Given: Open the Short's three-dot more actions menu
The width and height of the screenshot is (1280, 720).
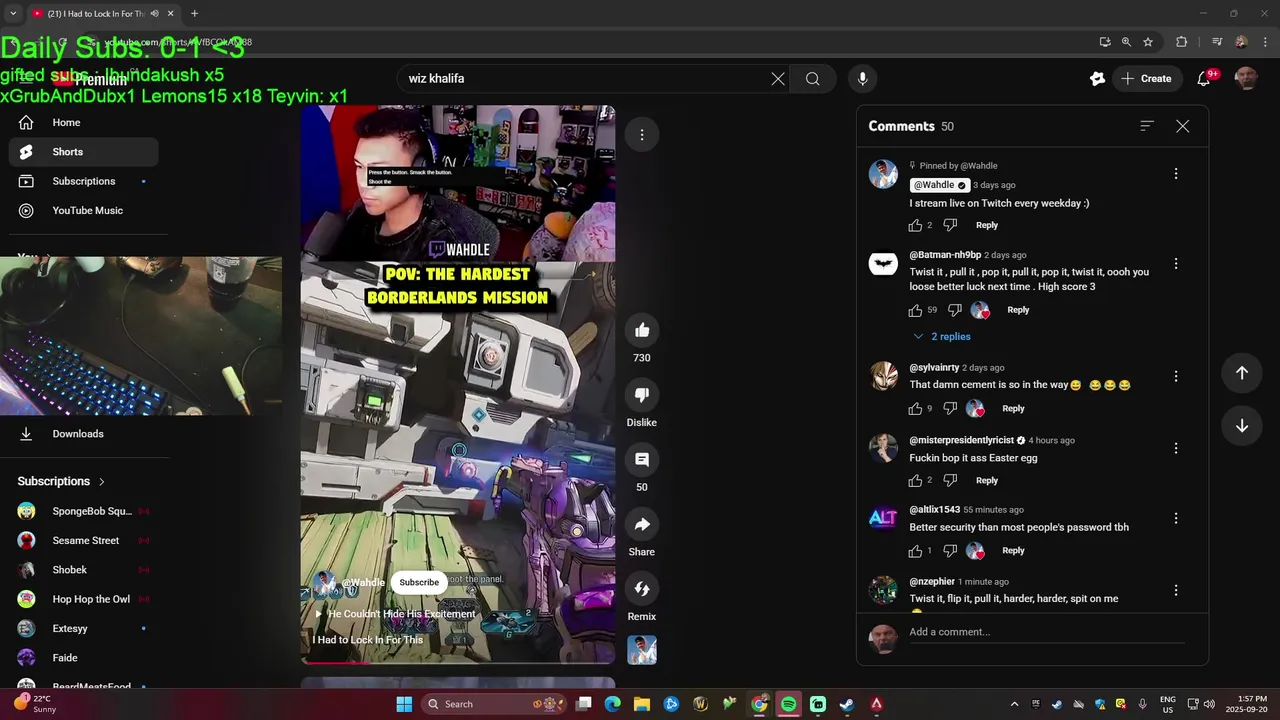Looking at the screenshot, I should [642, 135].
